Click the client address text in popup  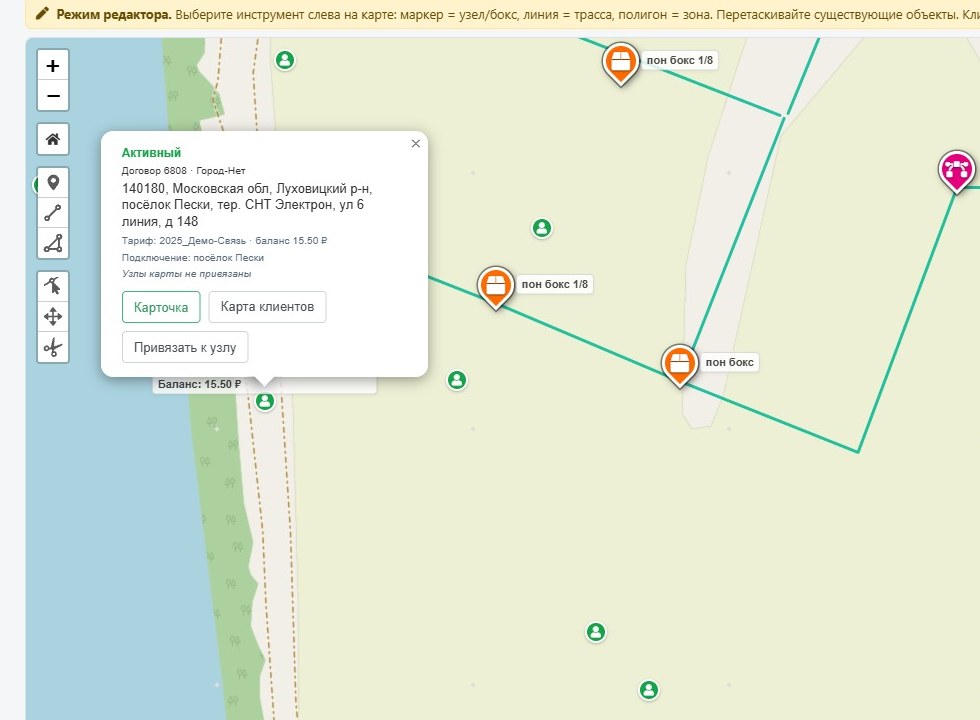coord(247,205)
